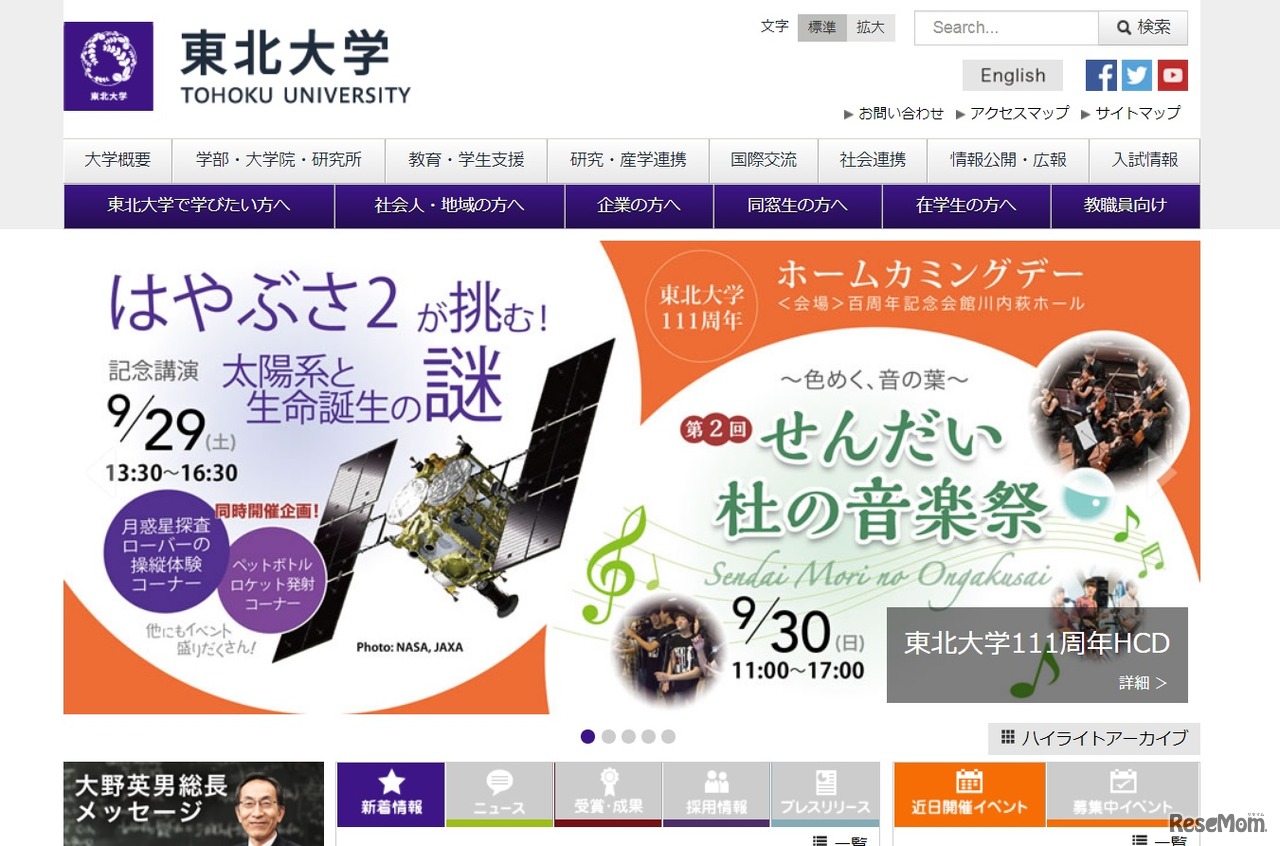Switch to the プレスリリース tab
Viewport: 1280px width, 846px height.
pyautogui.click(x=825, y=793)
